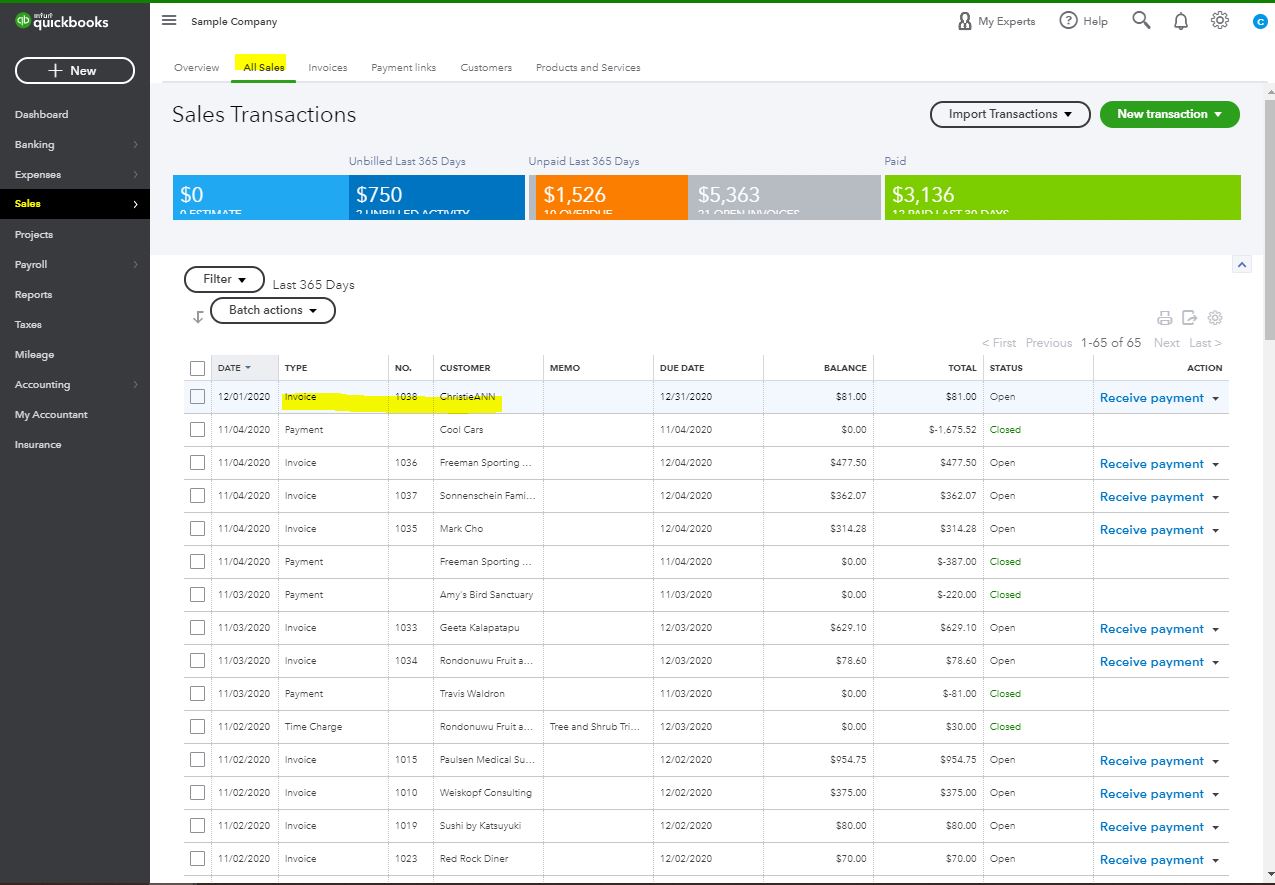Click the blue $0 Estimate bar
Viewport: 1275px width, 885px height.
[261, 197]
